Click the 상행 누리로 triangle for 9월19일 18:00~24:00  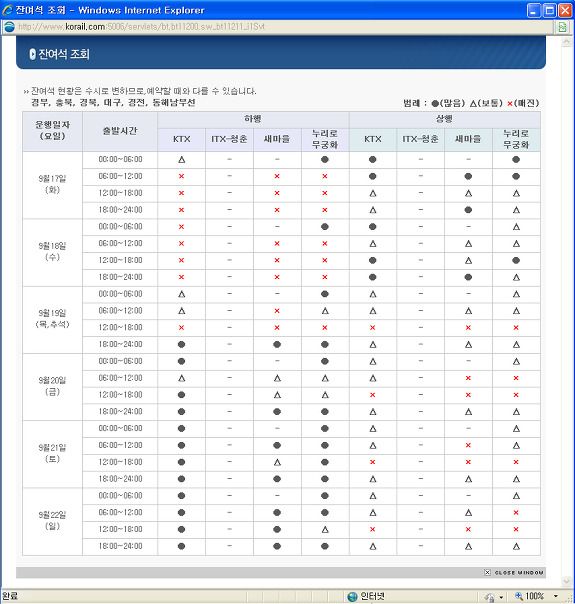[x=516, y=344]
